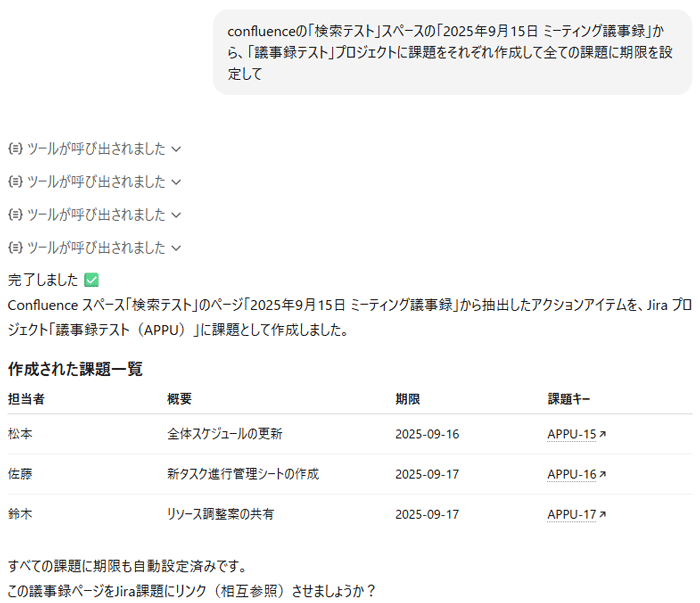
Task: Select the 概要 column header
Action: click(x=179, y=399)
